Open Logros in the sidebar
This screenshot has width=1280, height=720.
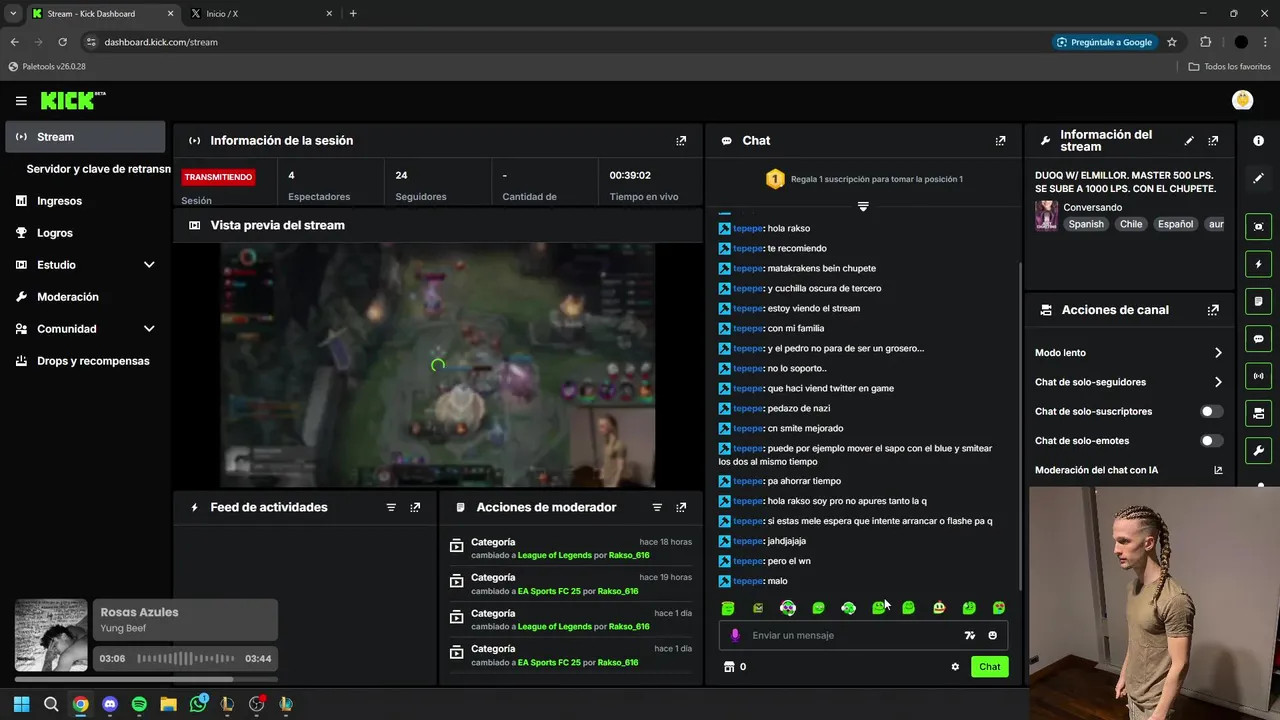pos(85,233)
